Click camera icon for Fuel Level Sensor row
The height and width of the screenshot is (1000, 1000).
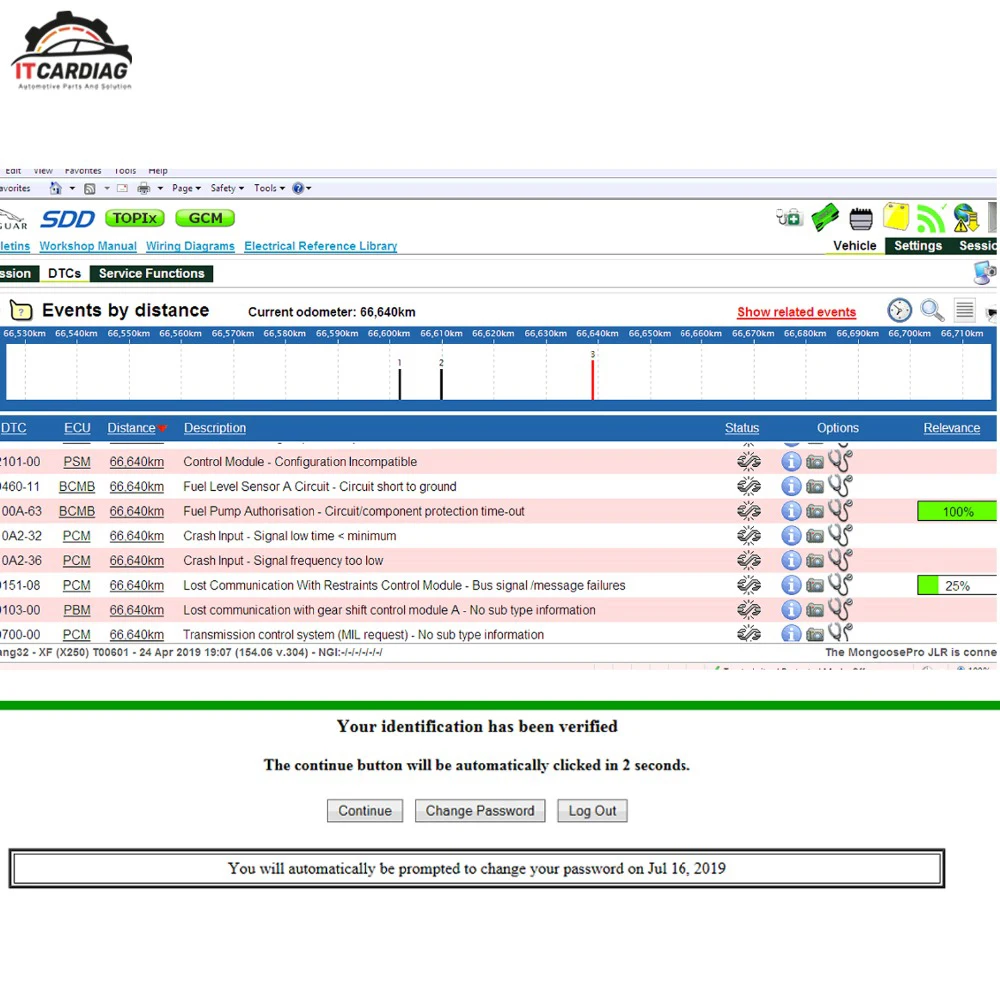(x=814, y=487)
